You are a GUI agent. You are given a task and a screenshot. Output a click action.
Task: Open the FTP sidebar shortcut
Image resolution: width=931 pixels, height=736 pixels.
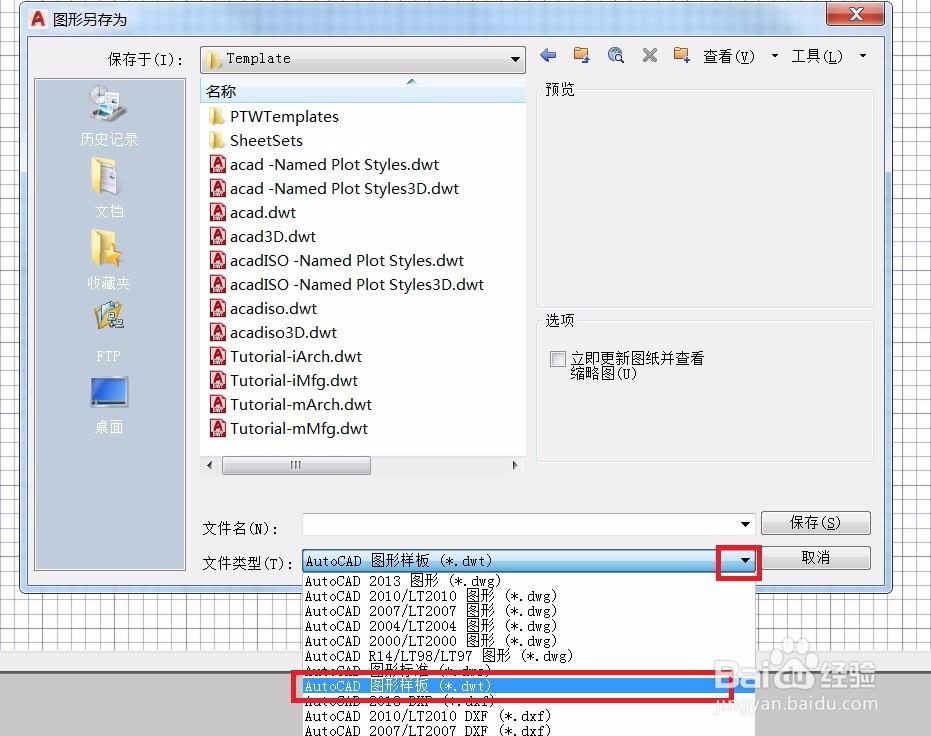pyautogui.click(x=109, y=332)
